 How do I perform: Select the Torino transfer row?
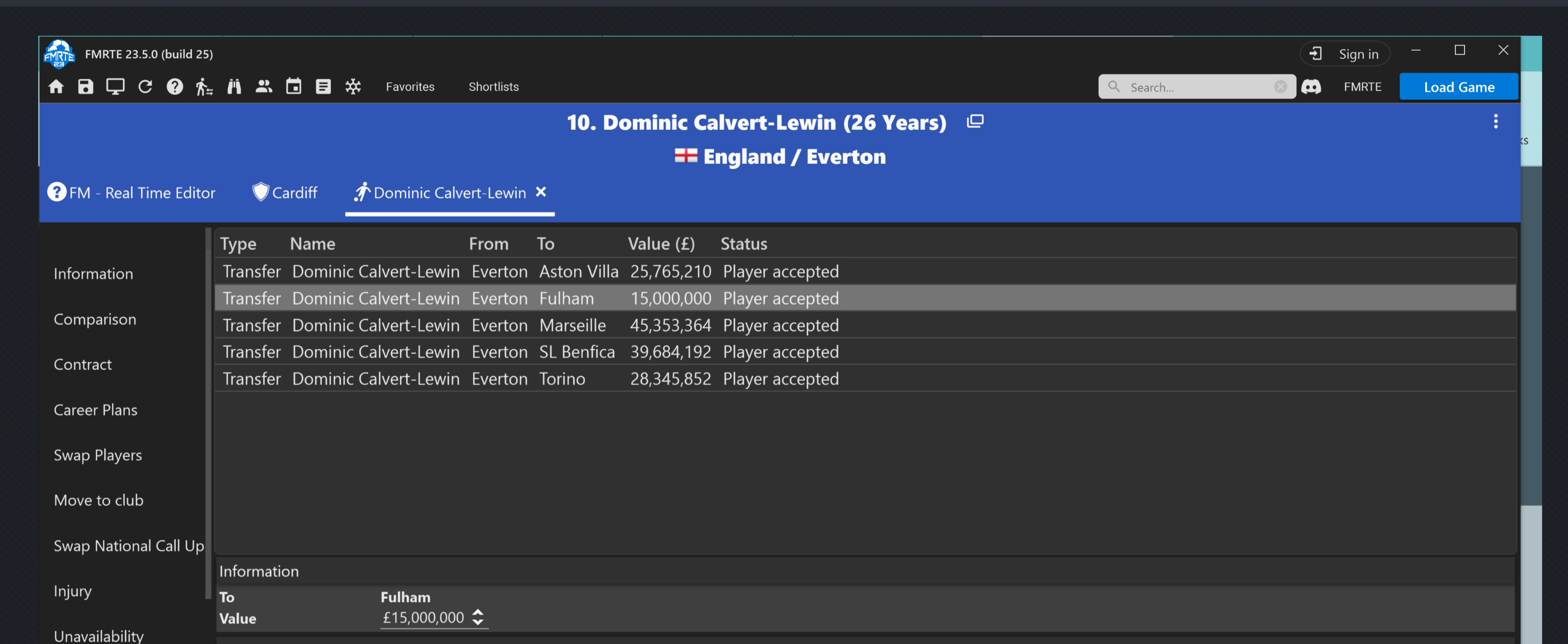865,379
